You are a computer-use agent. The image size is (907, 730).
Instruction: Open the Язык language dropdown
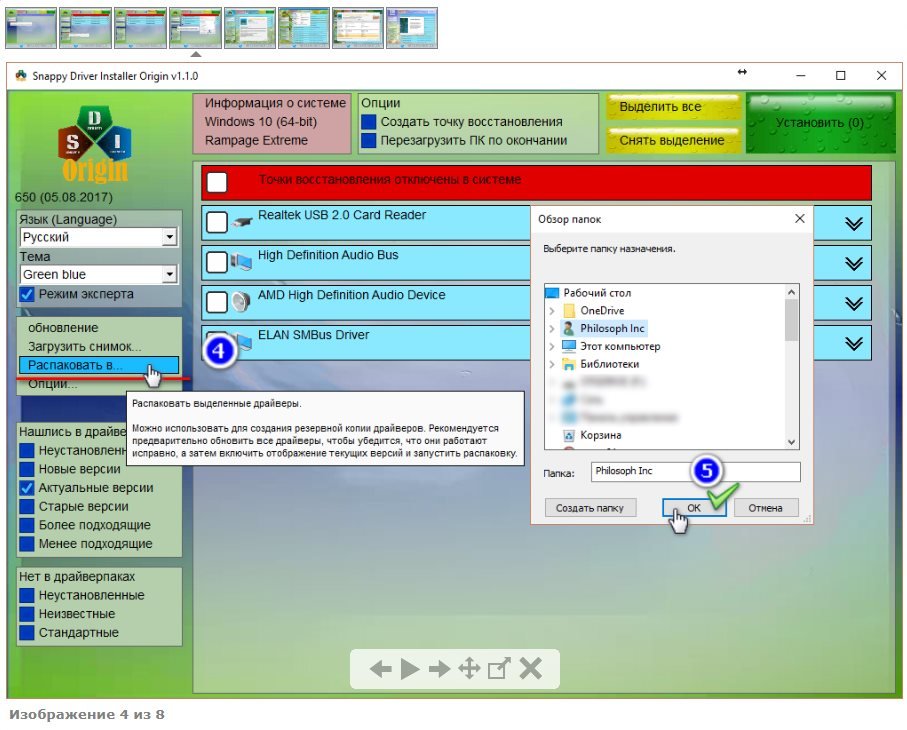pos(169,238)
